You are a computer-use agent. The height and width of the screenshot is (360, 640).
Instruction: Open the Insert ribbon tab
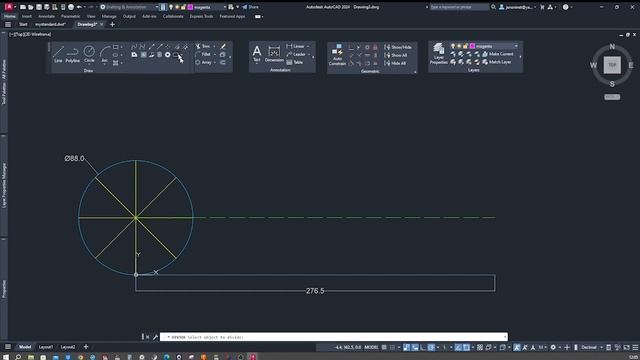click(x=27, y=16)
